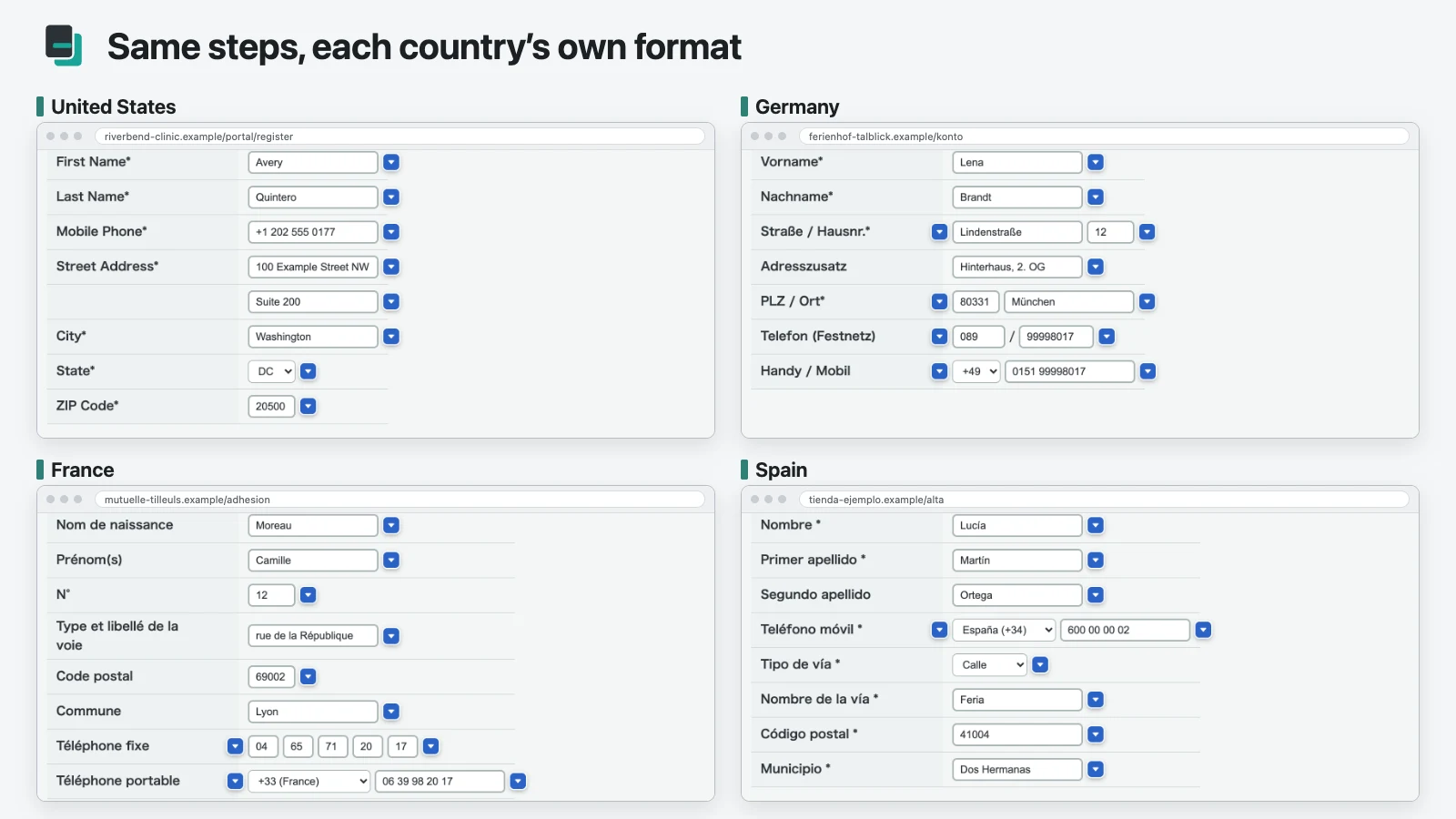Click the blue icon beside Hinterhaus, 2. OG
The width and height of the screenshot is (1456, 819).
(x=1096, y=267)
